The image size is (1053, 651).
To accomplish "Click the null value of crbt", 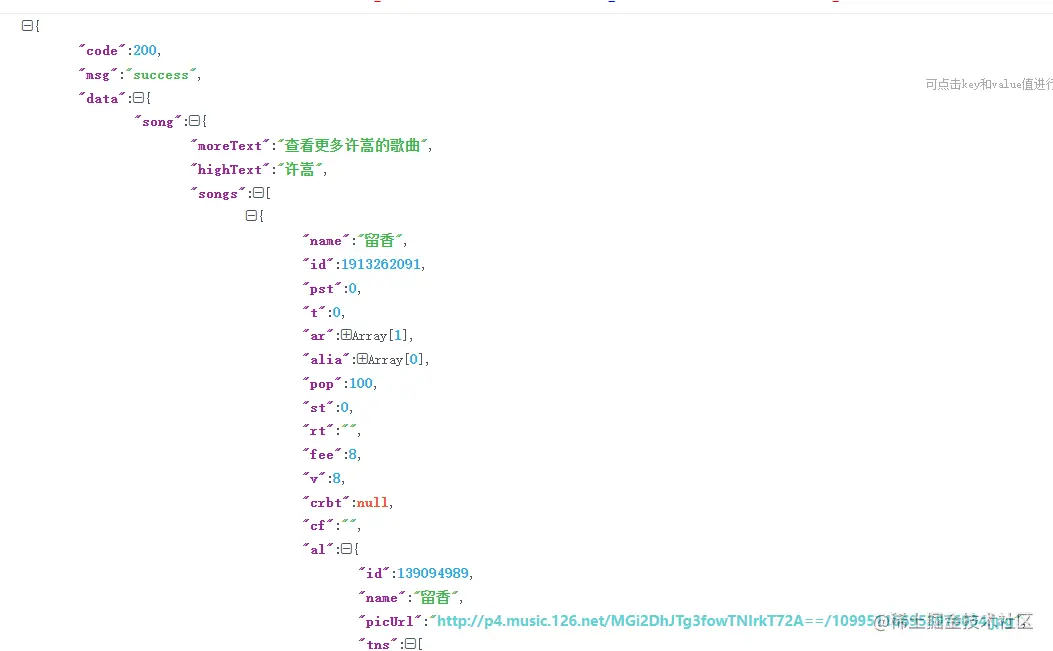I will click(373, 503).
